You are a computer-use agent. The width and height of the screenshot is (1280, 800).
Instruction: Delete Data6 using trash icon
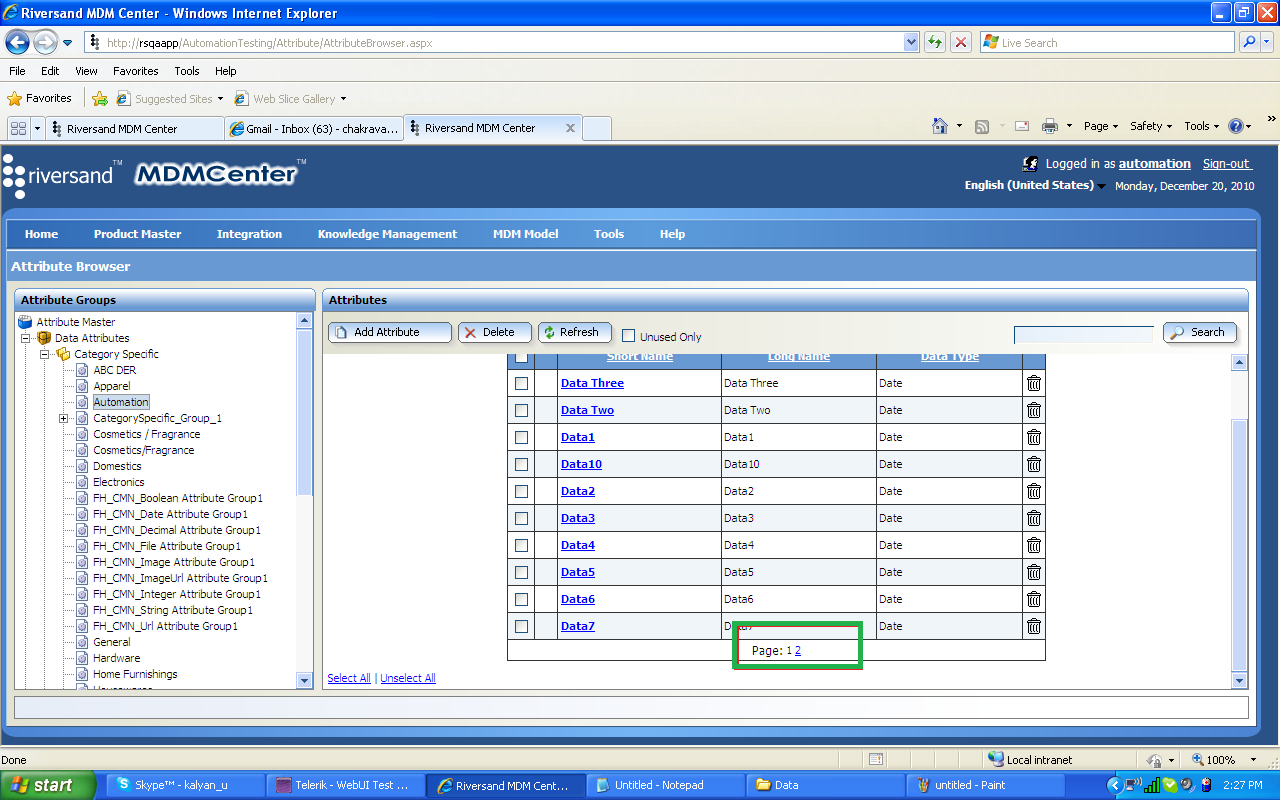1034,599
